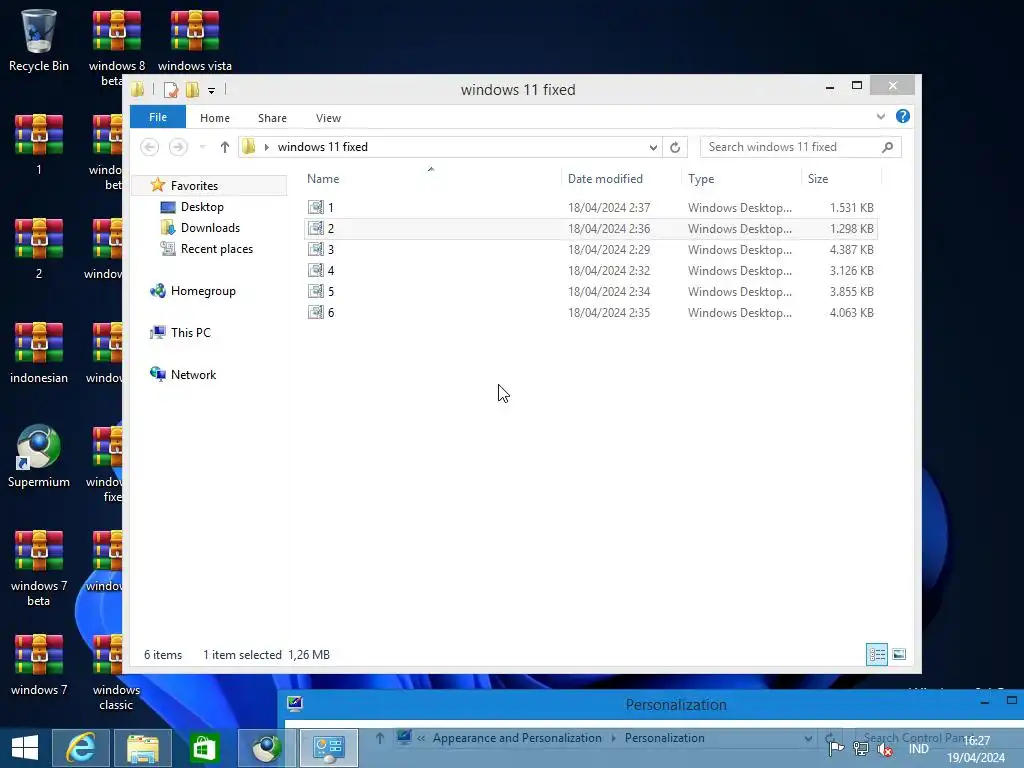Click the 4.387 KB size cell
This screenshot has height=768, width=1024.
point(852,249)
